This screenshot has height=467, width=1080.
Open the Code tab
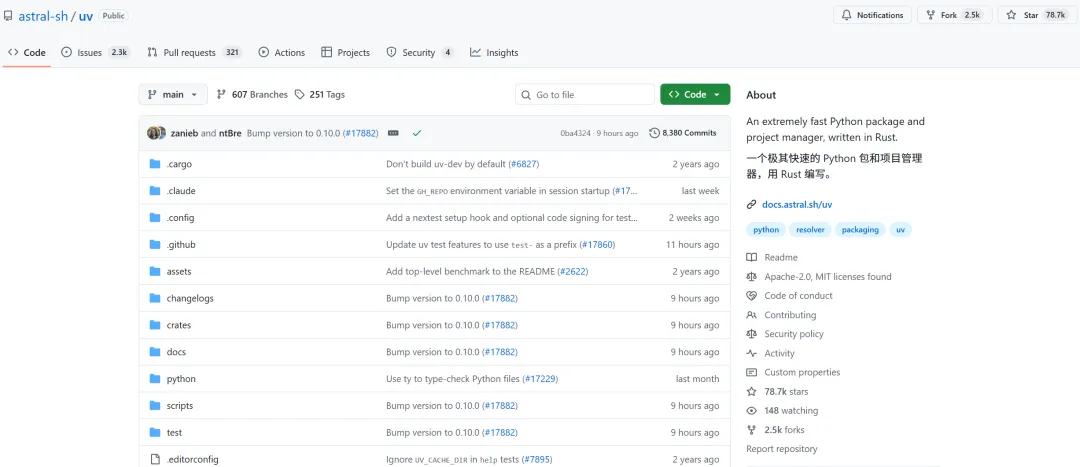click(27, 52)
